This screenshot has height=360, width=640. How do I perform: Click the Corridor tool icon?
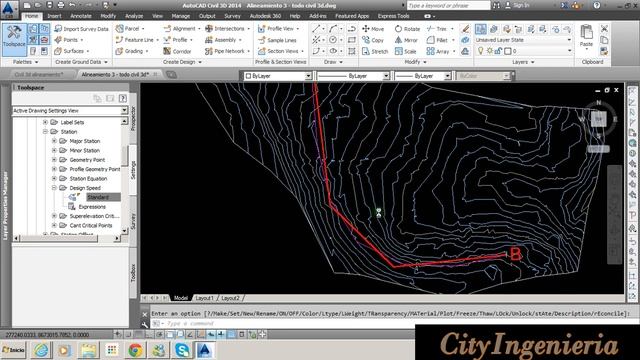[x=167, y=51]
